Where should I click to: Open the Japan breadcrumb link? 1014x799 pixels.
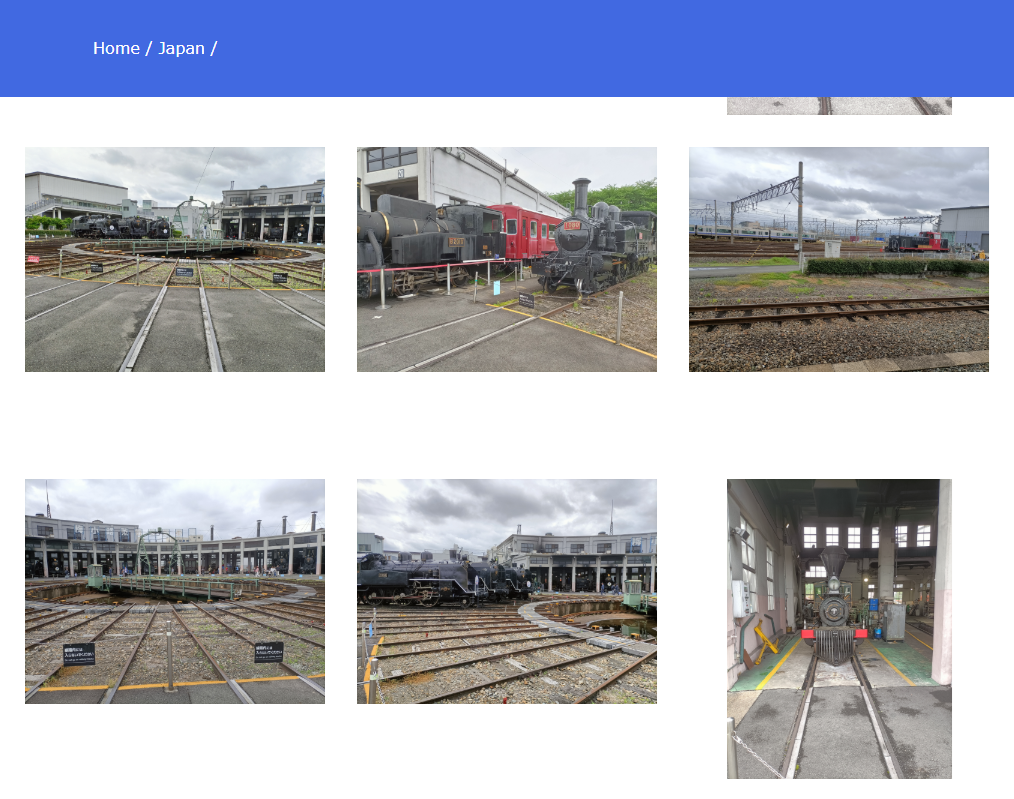pos(181,48)
